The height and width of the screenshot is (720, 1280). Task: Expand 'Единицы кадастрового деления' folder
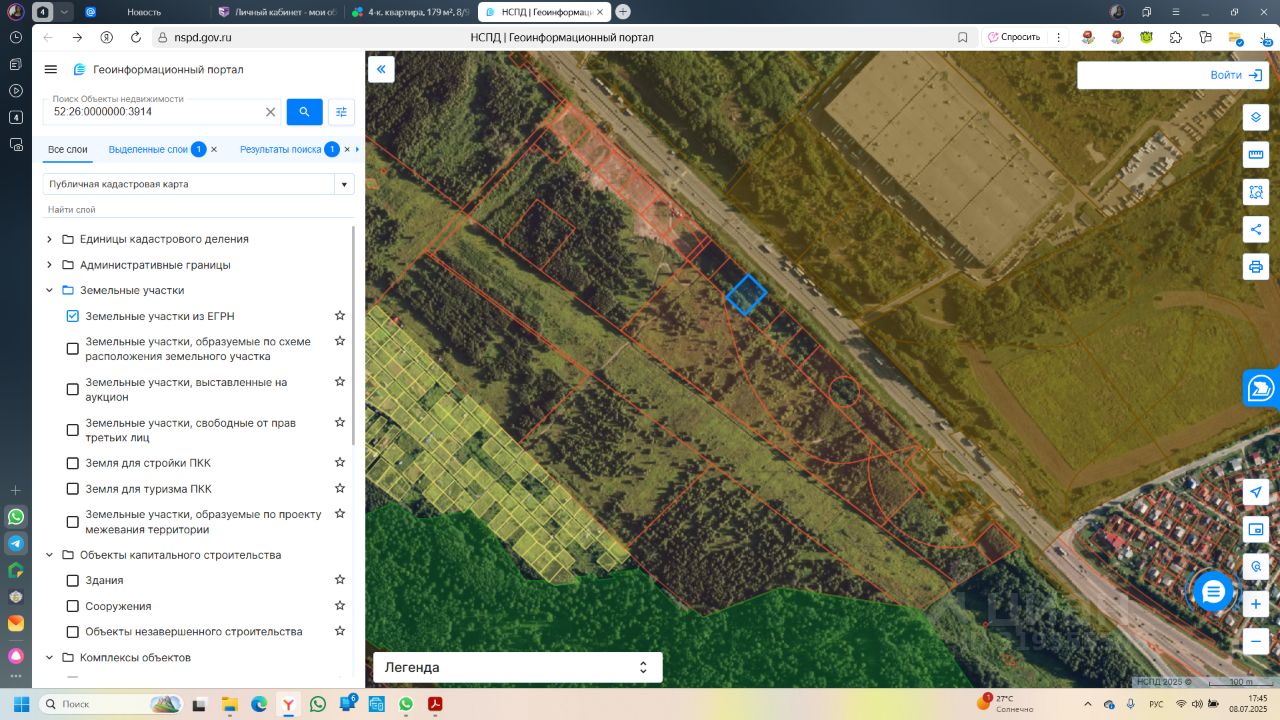point(50,239)
